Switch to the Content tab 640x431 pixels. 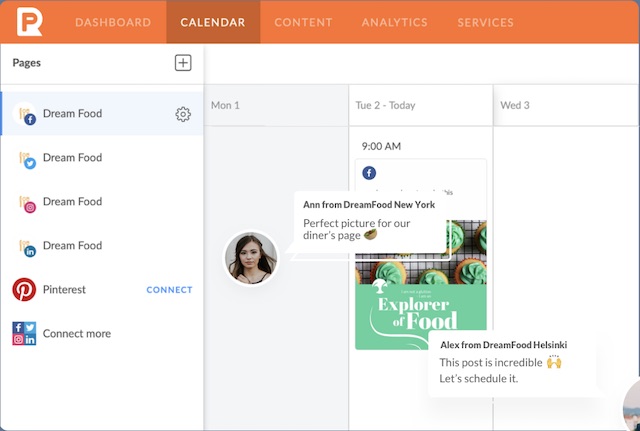point(303,22)
